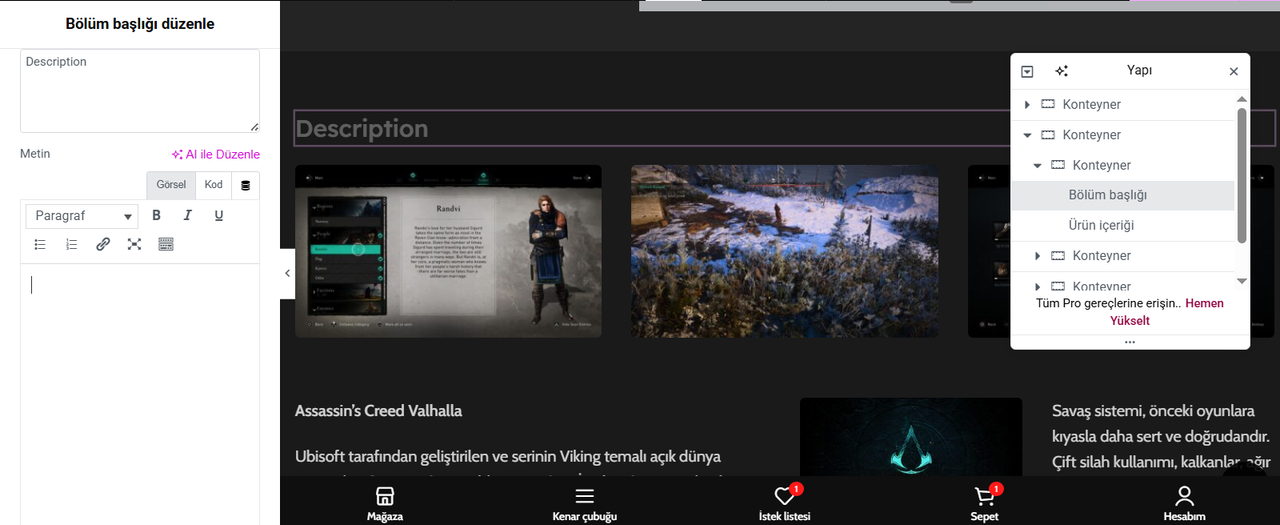Open dynamic tags database icon

tap(246, 185)
